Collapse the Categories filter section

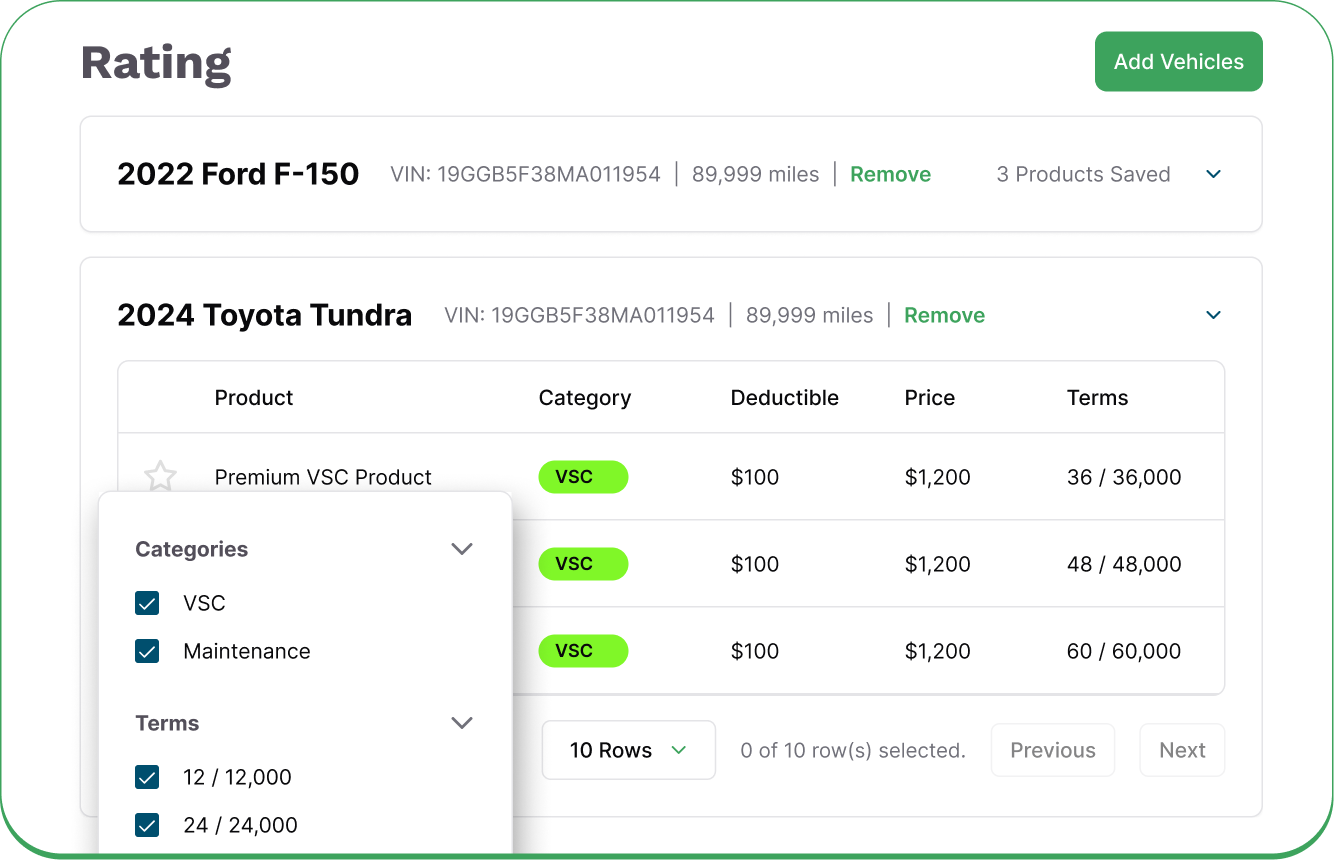point(461,549)
